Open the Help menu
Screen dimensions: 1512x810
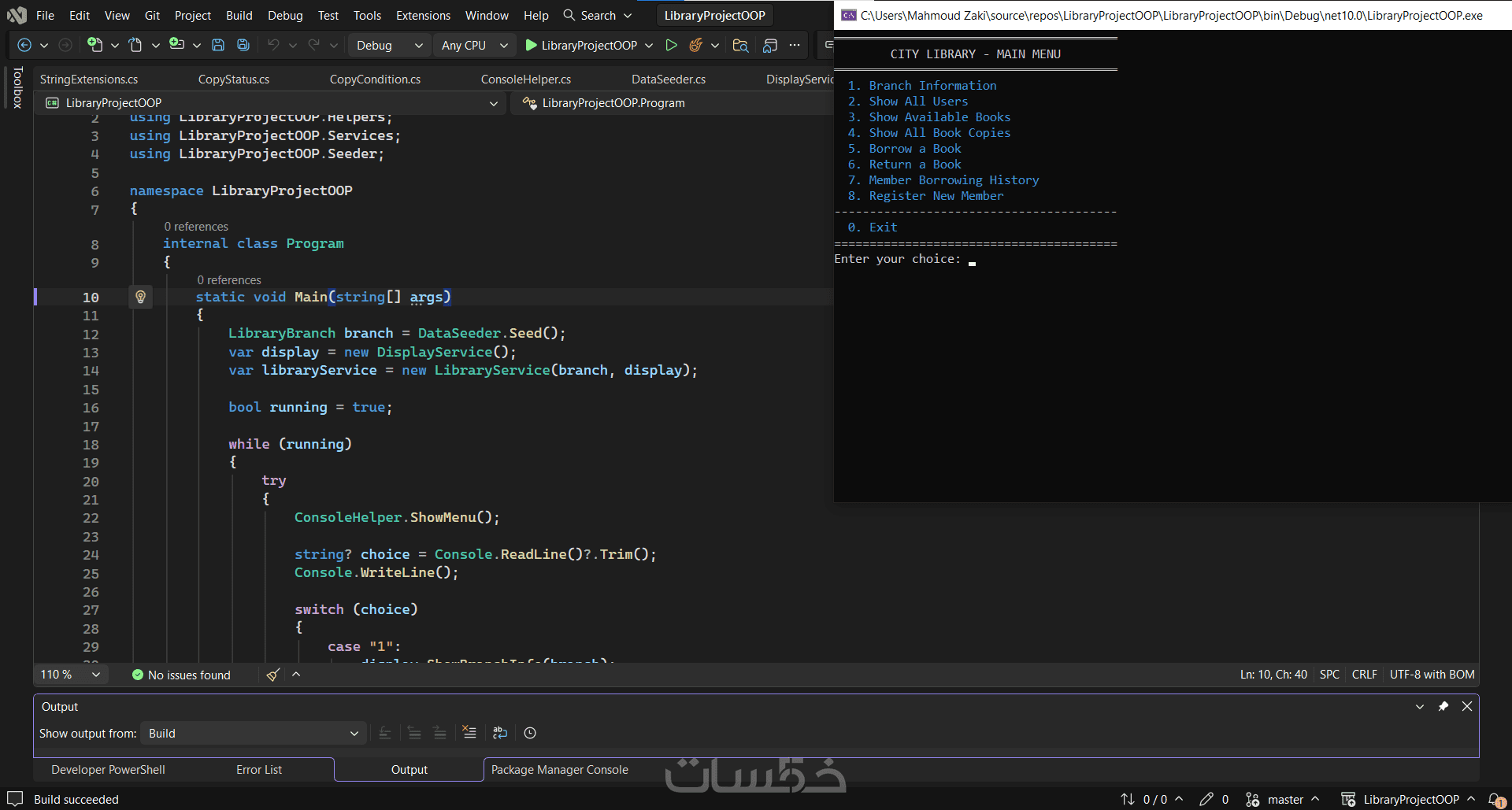536,16
